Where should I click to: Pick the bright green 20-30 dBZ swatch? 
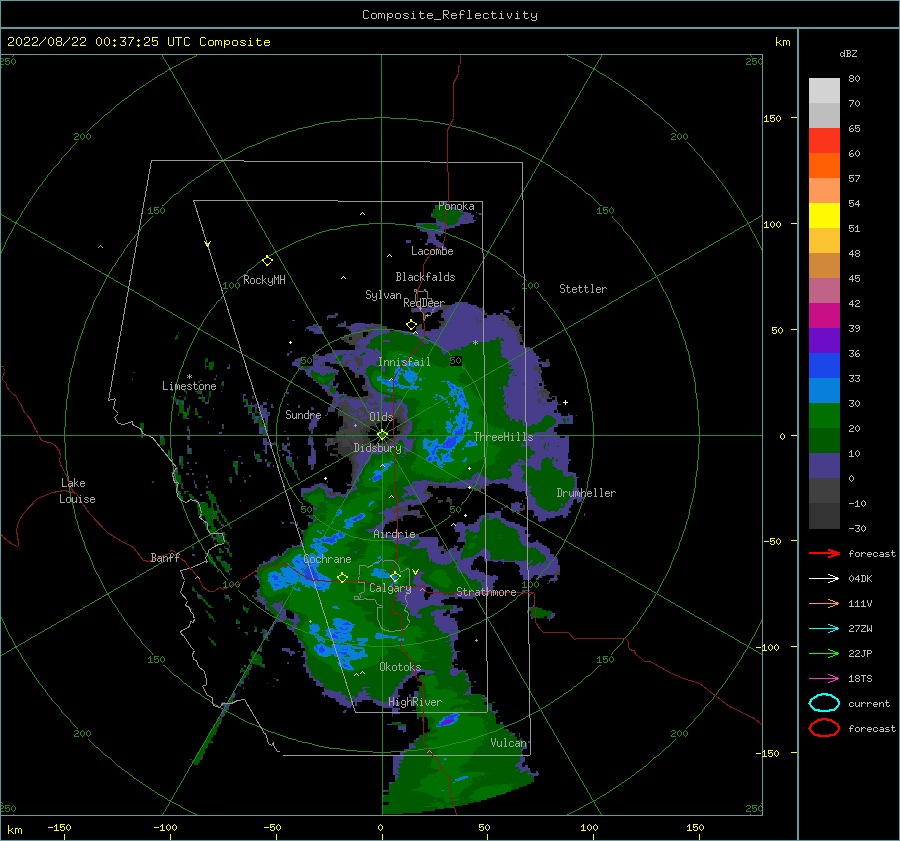pos(824,416)
